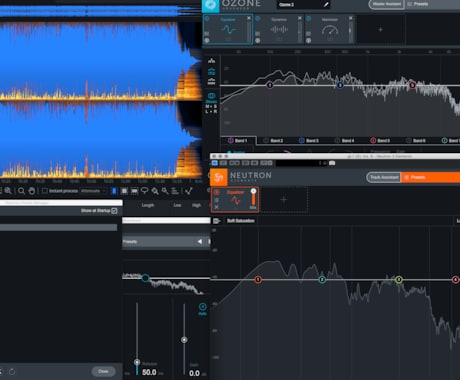Click the top spectrum view icon in Ozone EQ
460x380 pixels.
(211, 61)
